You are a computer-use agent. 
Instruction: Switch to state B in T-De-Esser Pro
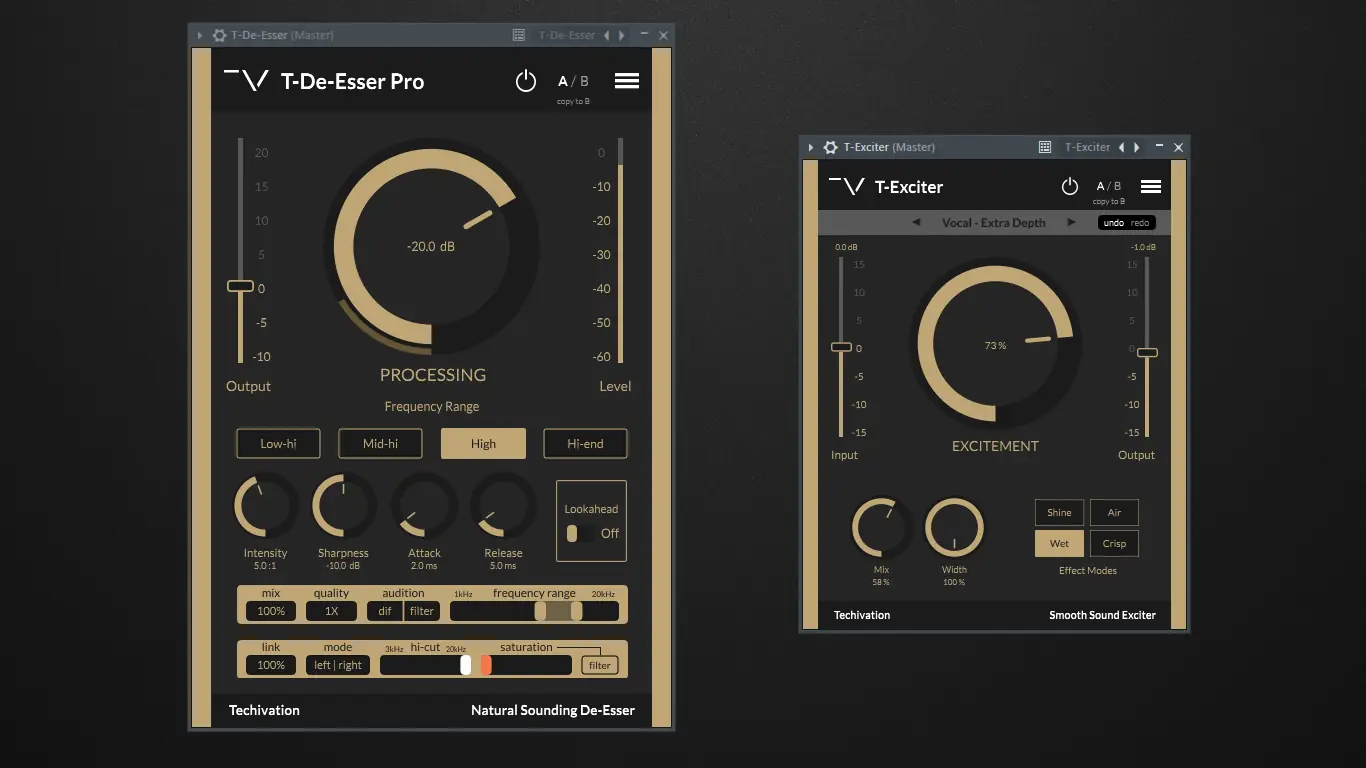[x=585, y=81]
